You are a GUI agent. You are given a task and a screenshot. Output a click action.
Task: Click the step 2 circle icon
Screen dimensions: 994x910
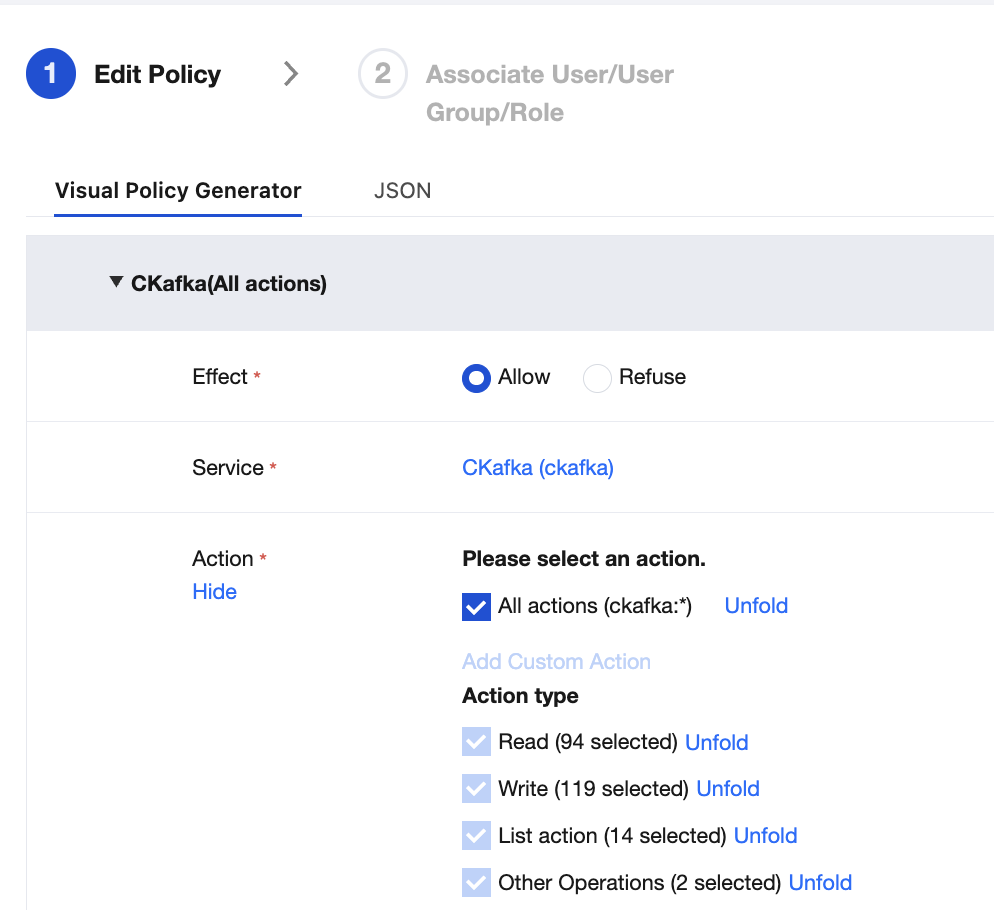pos(382,75)
